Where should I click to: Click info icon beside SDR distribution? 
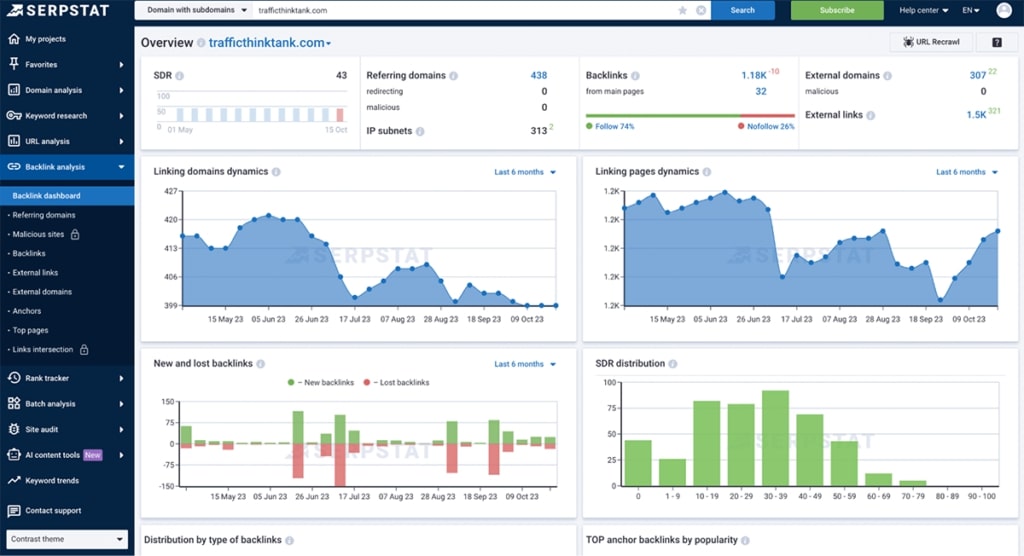tap(673, 364)
